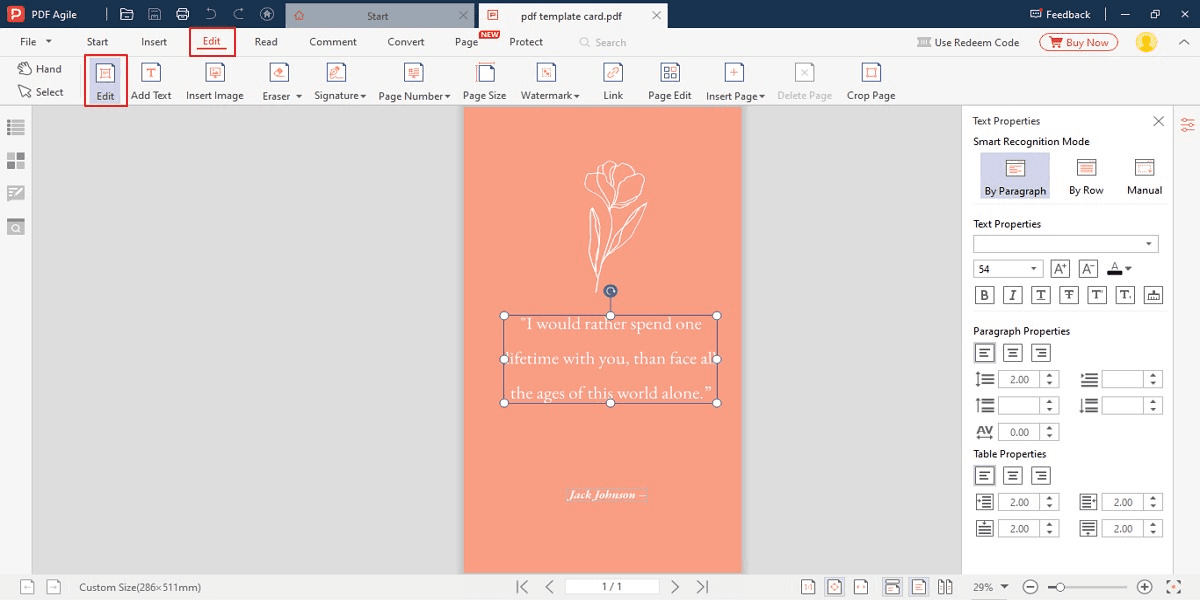Select the Crop Page tool
Screen dimensions: 1200x600
click(x=871, y=81)
